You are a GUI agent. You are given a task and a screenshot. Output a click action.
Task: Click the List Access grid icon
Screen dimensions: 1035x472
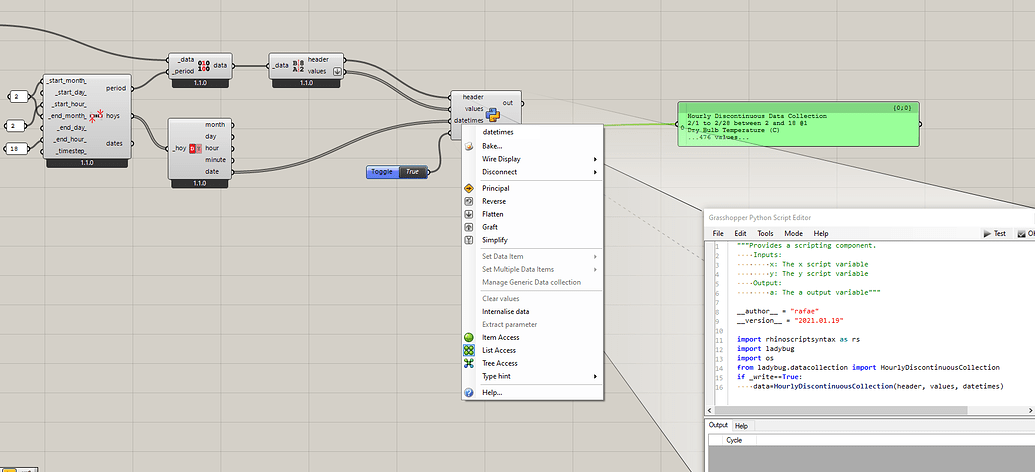pyautogui.click(x=469, y=351)
